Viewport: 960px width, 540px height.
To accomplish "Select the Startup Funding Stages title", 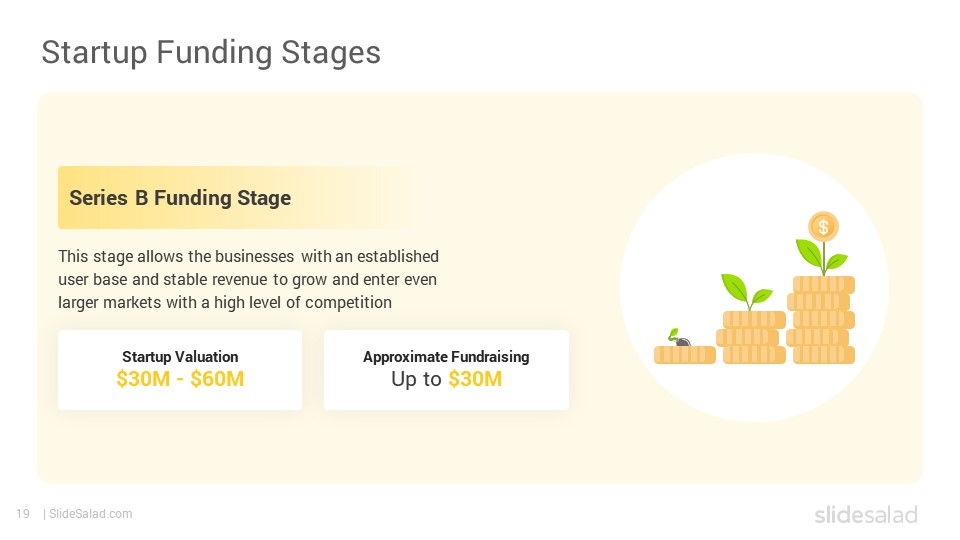I will coord(211,52).
